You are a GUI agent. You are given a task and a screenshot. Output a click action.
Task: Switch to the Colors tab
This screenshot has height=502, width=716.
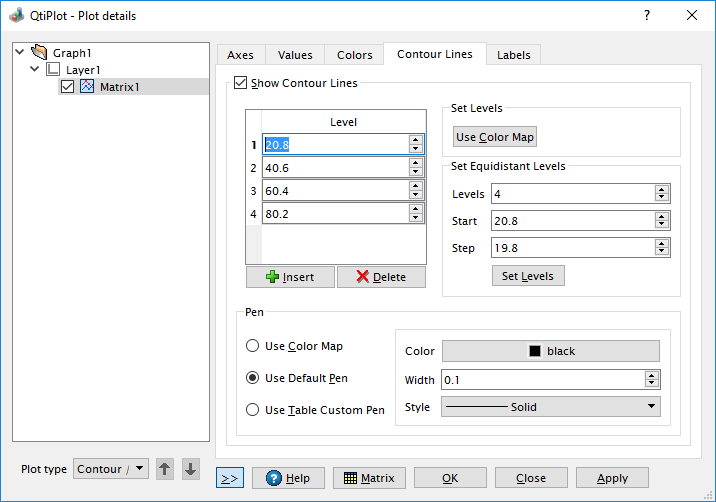[354, 55]
